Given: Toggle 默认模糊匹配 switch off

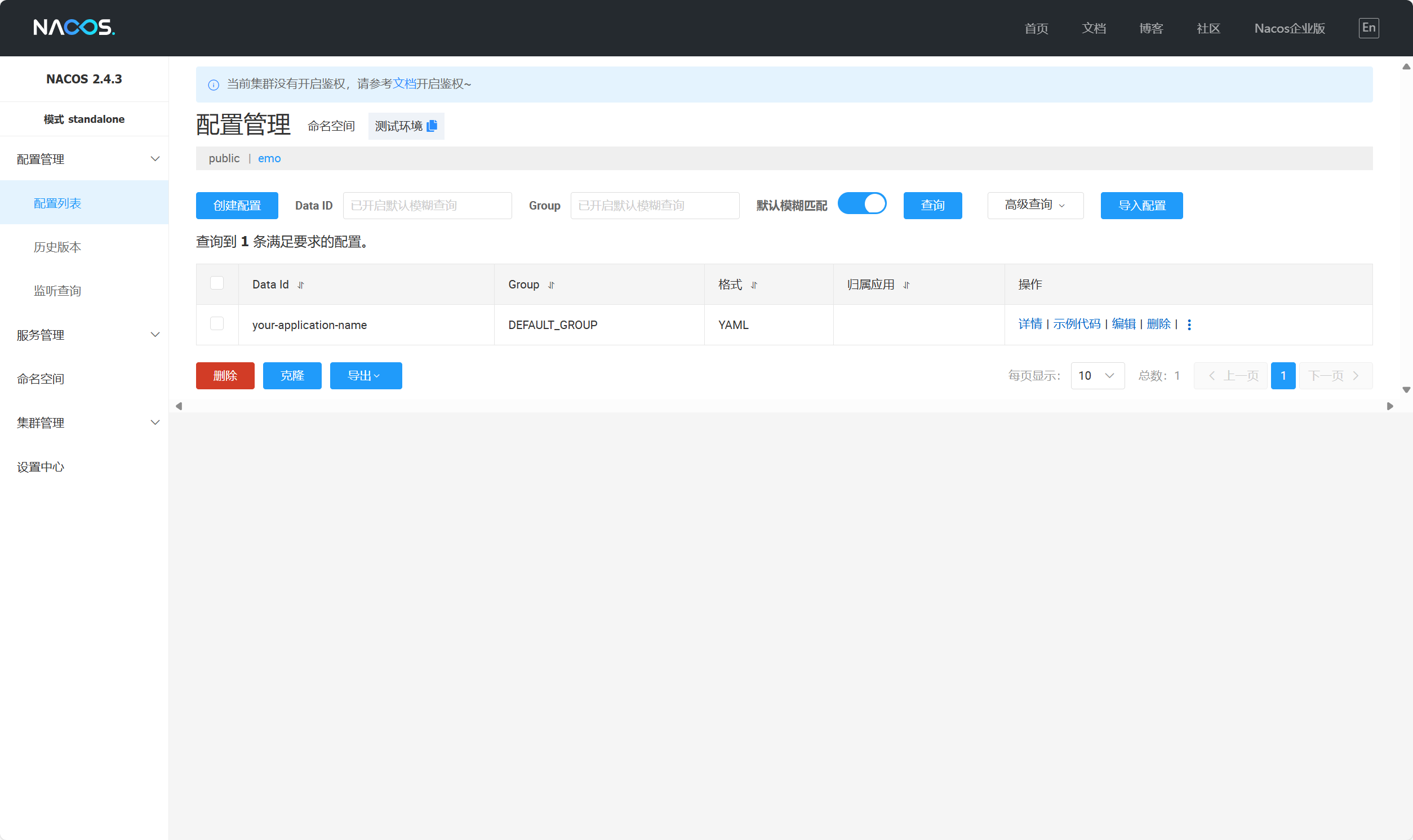Looking at the screenshot, I should coord(862,204).
